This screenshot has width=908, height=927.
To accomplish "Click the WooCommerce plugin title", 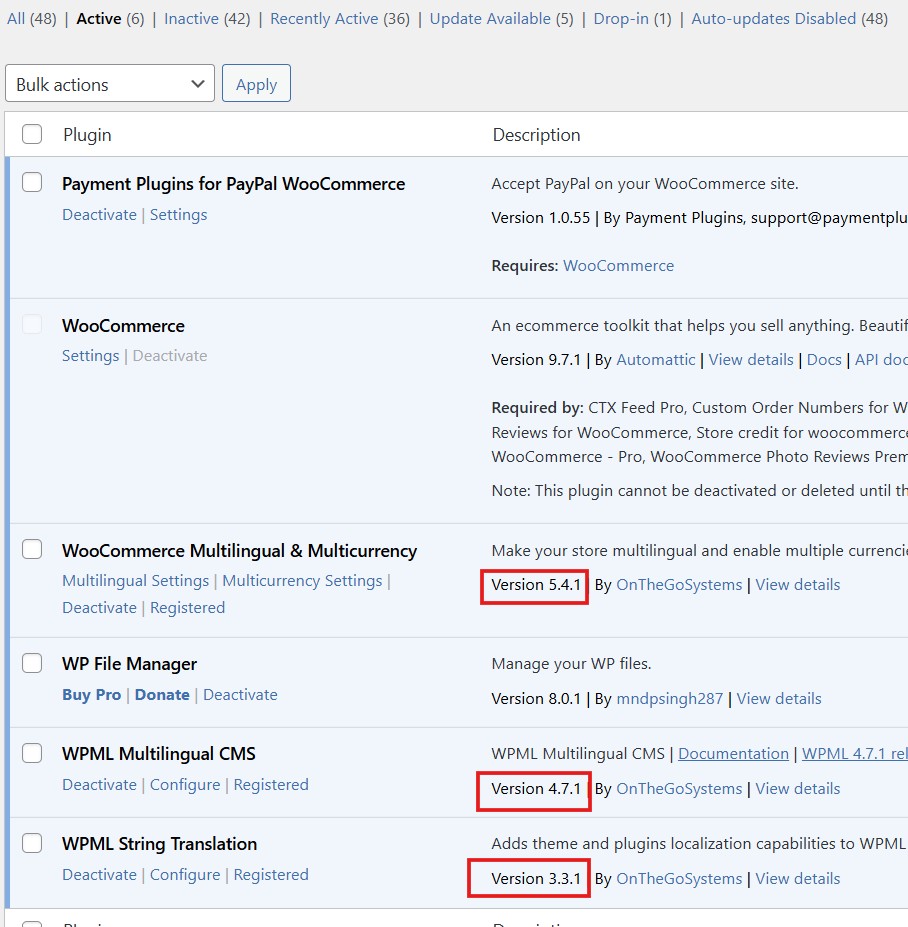I will 123,326.
